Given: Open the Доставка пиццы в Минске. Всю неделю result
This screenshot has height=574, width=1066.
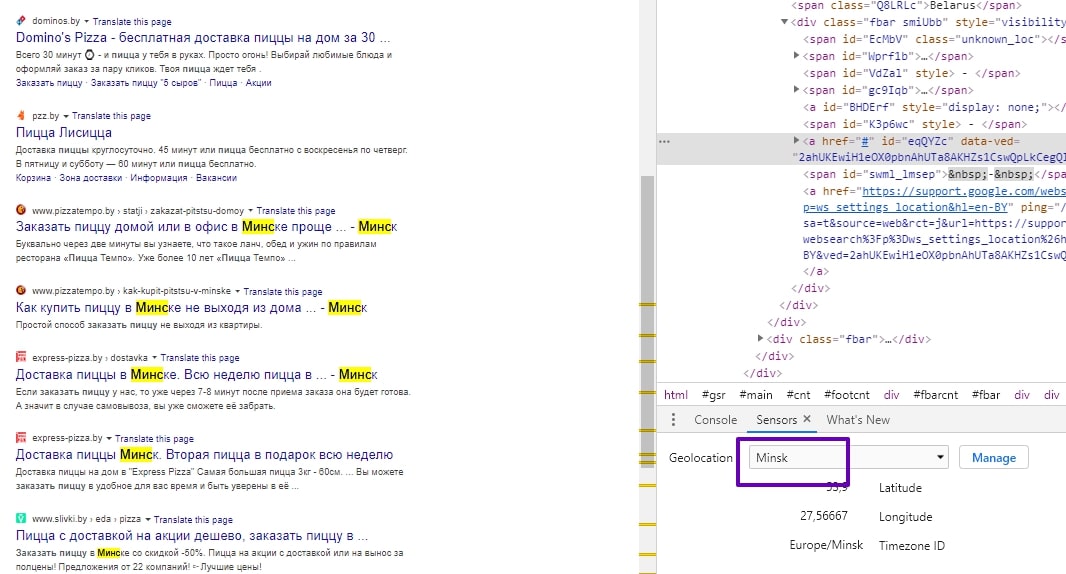Looking at the screenshot, I should (x=196, y=375).
